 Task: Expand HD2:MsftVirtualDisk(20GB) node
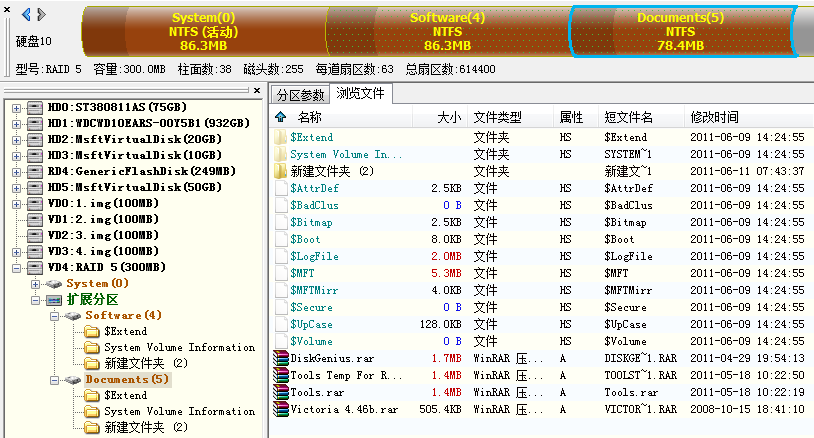17,140
